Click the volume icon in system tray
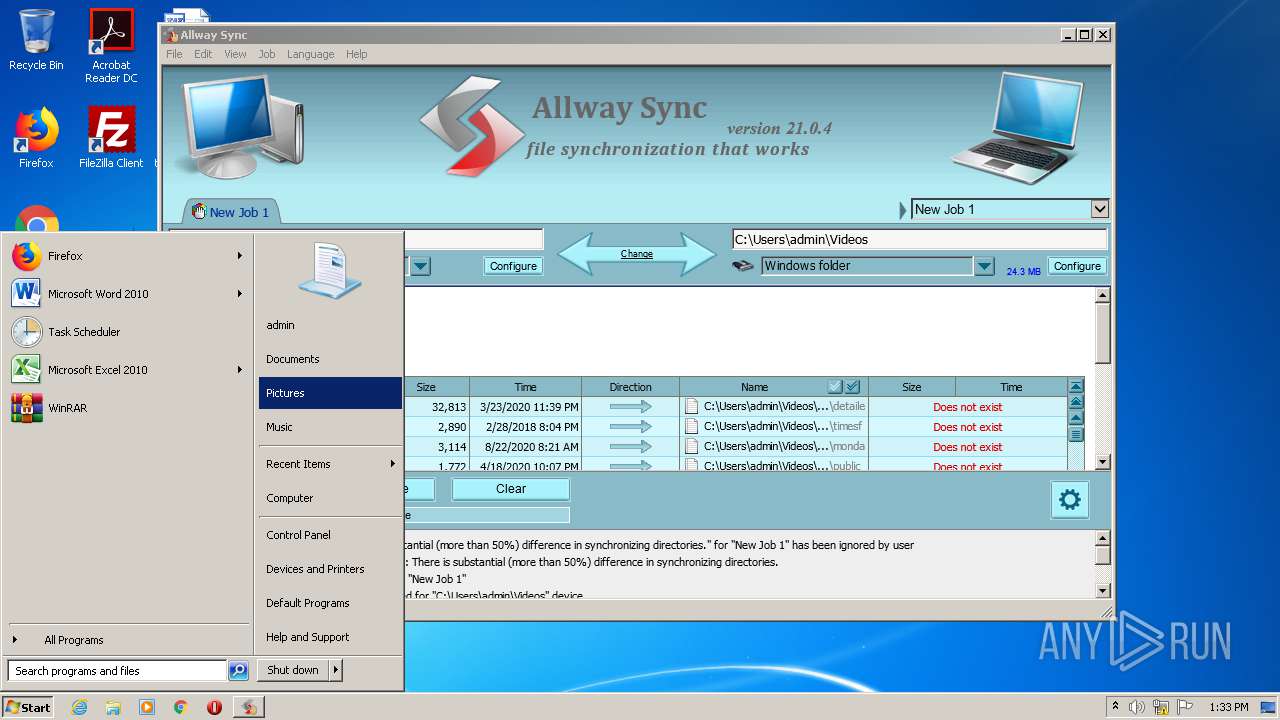The image size is (1280, 720). pyautogui.click(x=1137, y=707)
